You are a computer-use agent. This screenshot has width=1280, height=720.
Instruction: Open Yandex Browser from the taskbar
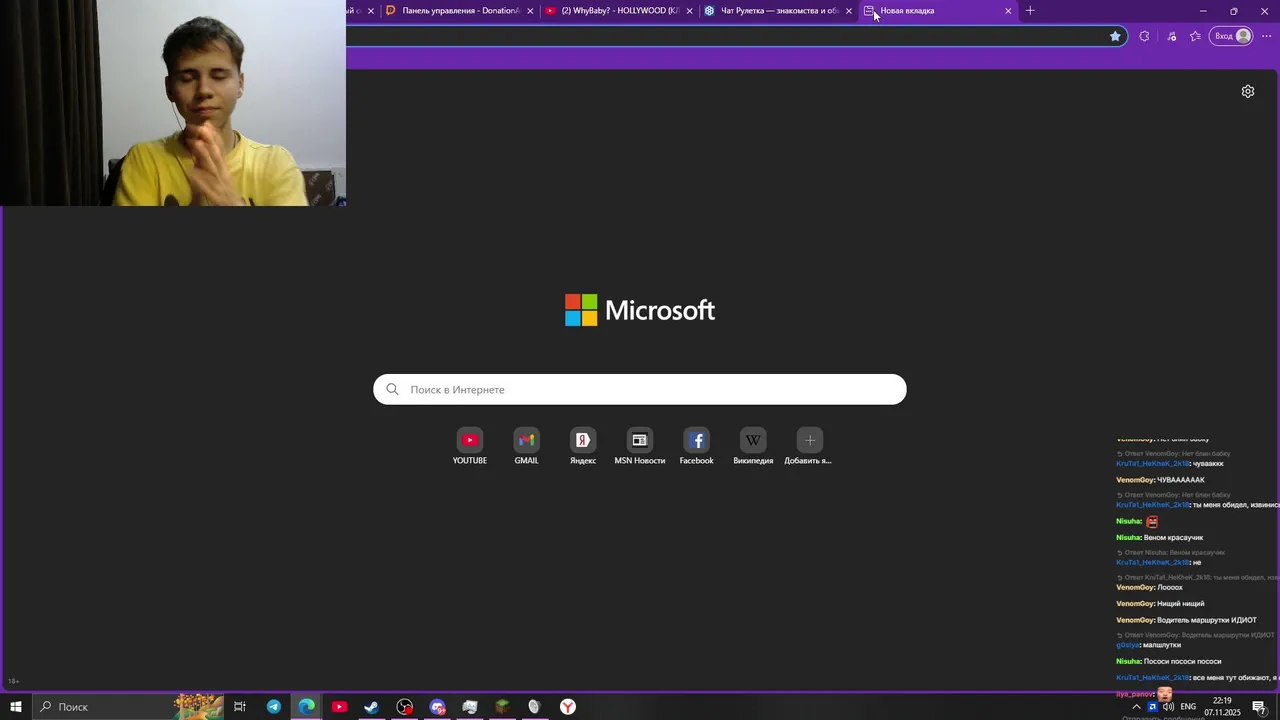click(x=567, y=707)
